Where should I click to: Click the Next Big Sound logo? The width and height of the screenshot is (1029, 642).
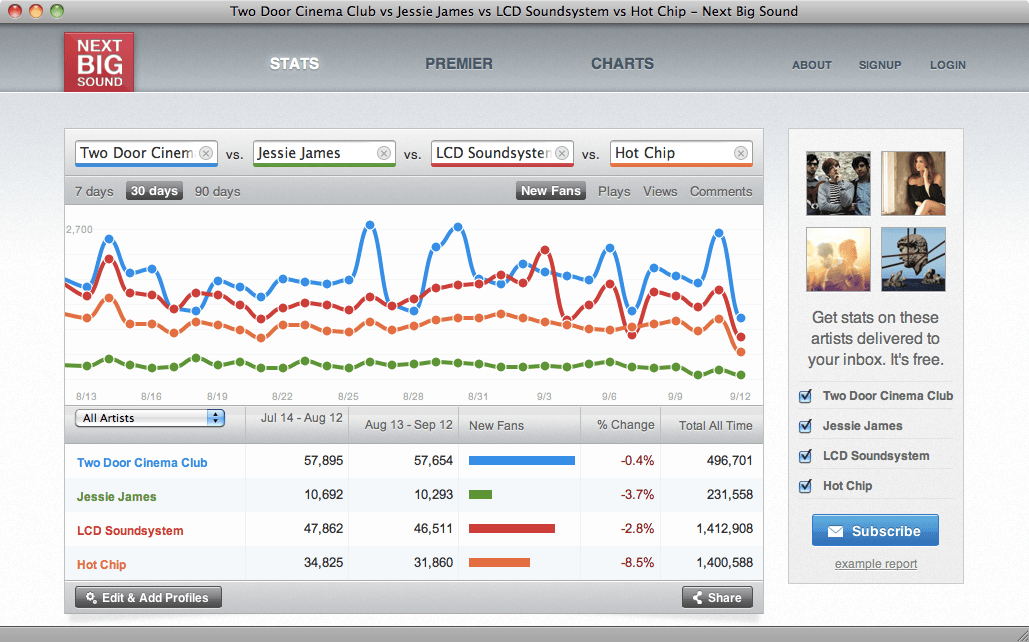99,62
